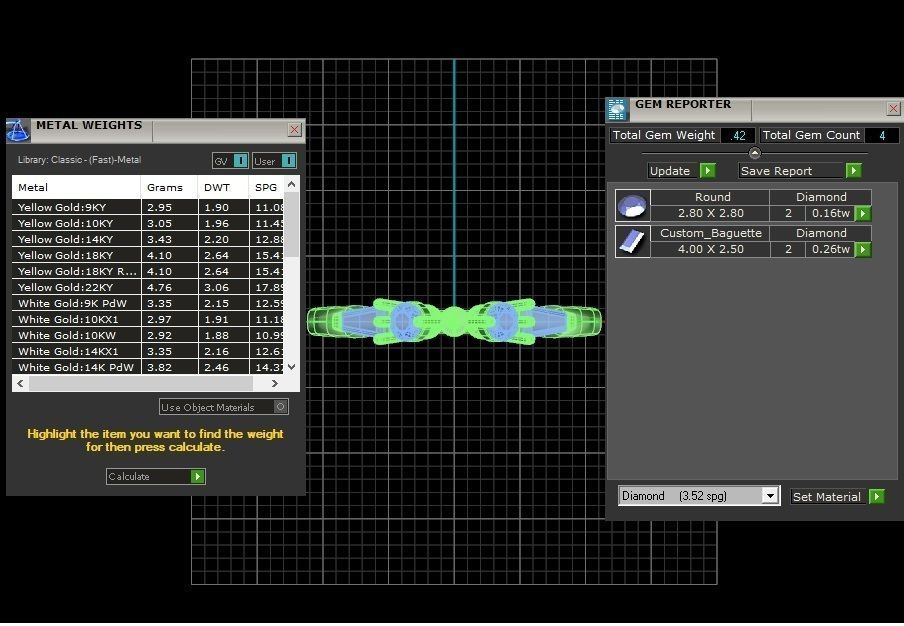Image resolution: width=904 pixels, height=626 pixels.
Task: Click the Calculate button
Action: tap(156, 477)
